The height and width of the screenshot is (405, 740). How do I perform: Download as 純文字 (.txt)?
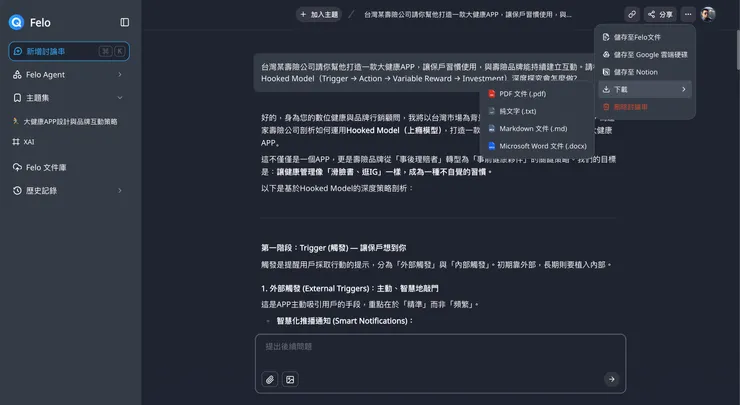click(537, 111)
